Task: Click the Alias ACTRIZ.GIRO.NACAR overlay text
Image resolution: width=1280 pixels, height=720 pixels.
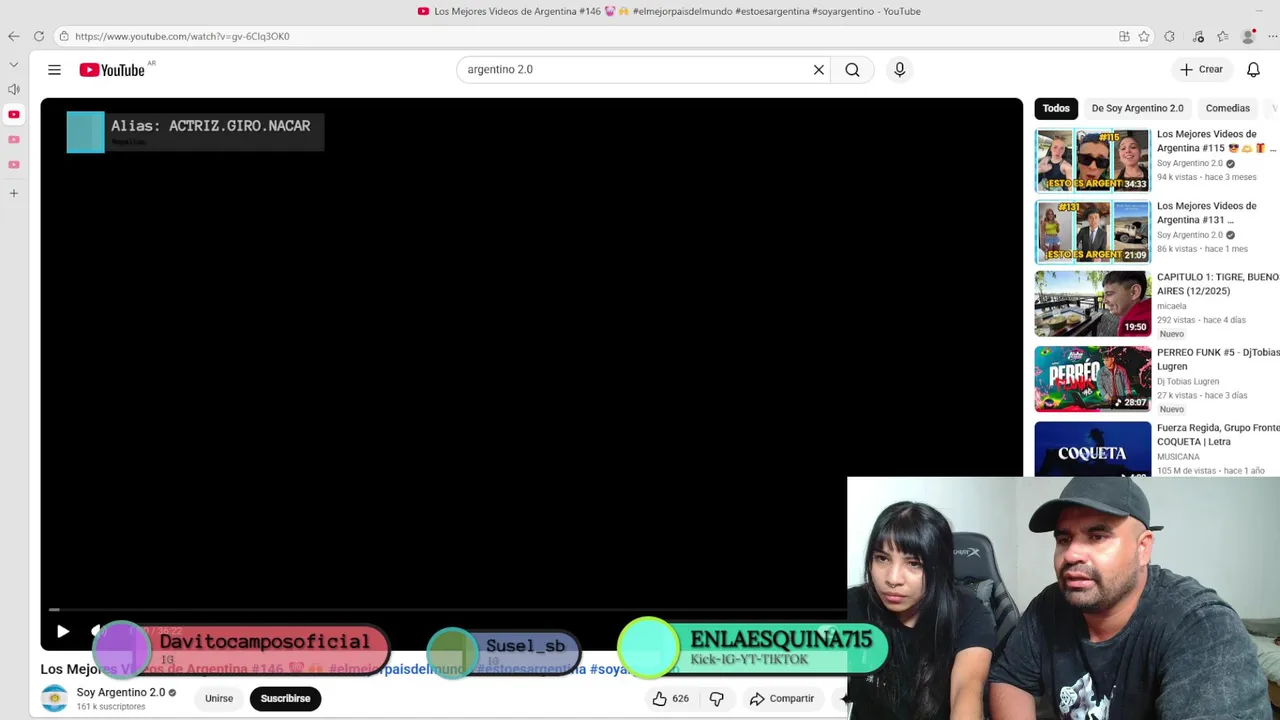Action: click(210, 126)
